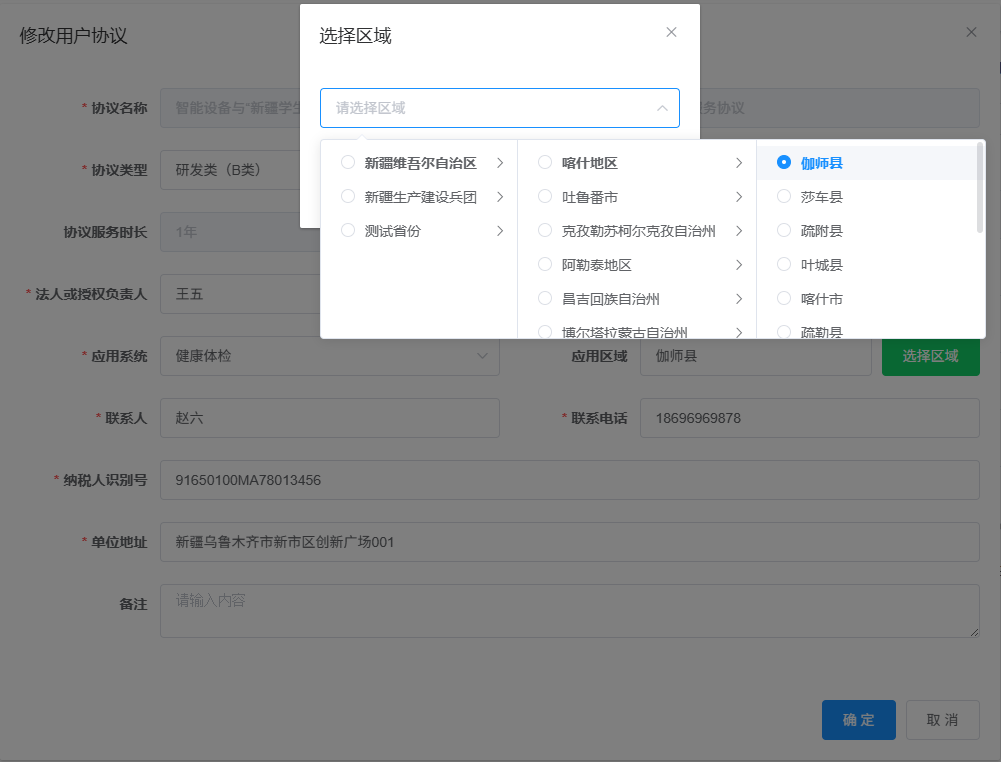Choose the 喀什地区 radio button
Image resolution: width=1001 pixels, height=762 pixels.
pyautogui.click(x=545, y=163)
